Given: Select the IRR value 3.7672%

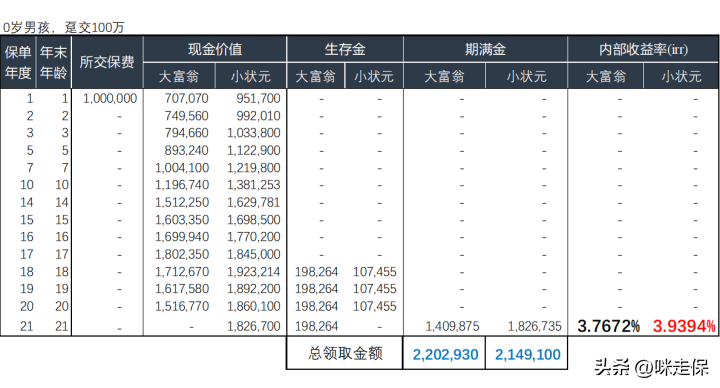Looking at the screenshot, I should pyautogui.click(x=608, y=326).
